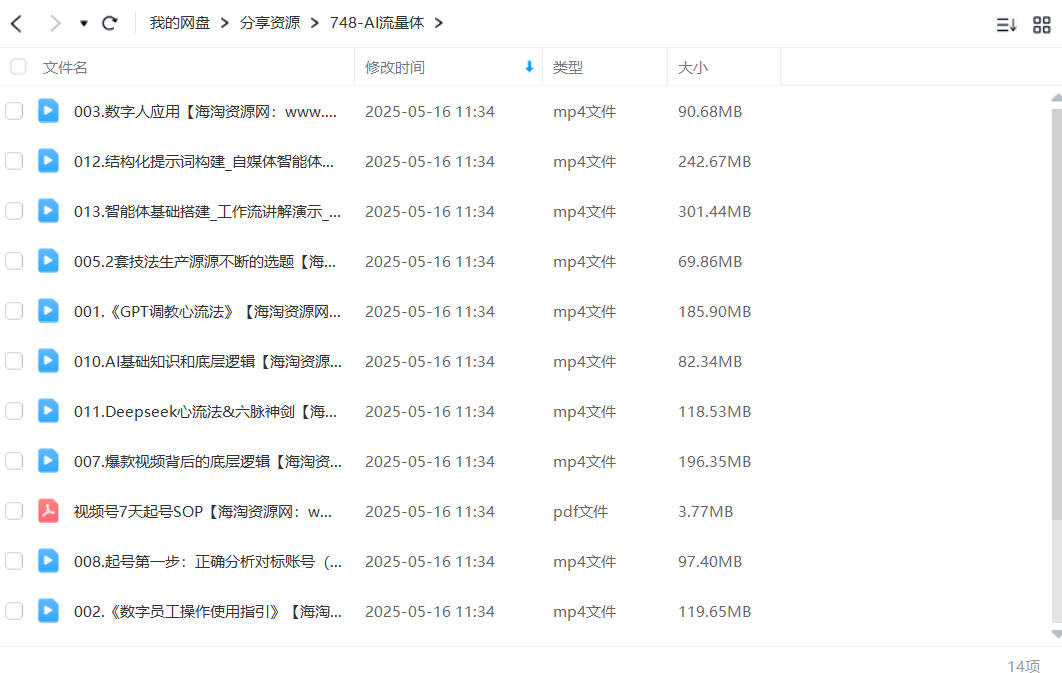
Task: Check the box for 010.AI基础知识 file
Action: coord(14,361)
